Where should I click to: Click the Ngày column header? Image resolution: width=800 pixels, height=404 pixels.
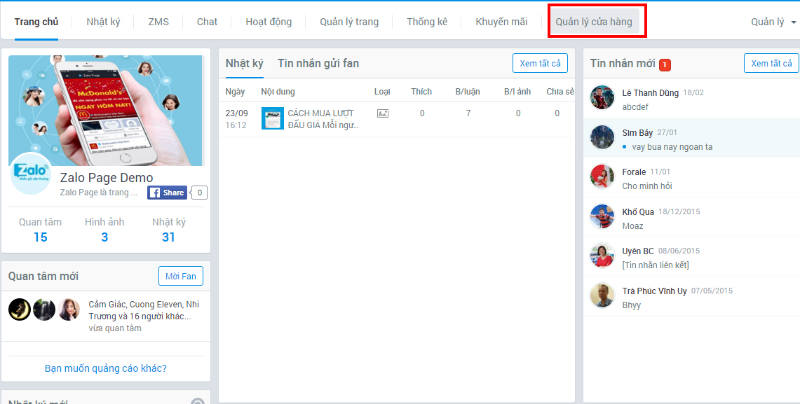235,92
